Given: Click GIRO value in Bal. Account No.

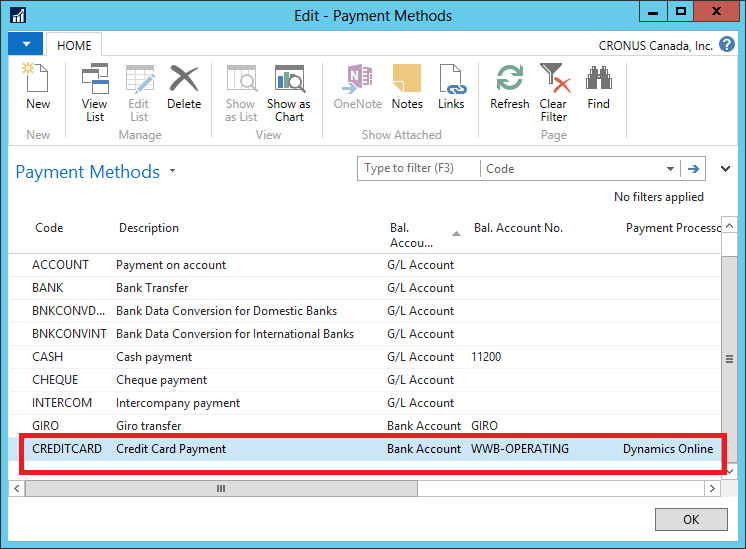Looking at the screenshot, I should click(x=484, y=425).
